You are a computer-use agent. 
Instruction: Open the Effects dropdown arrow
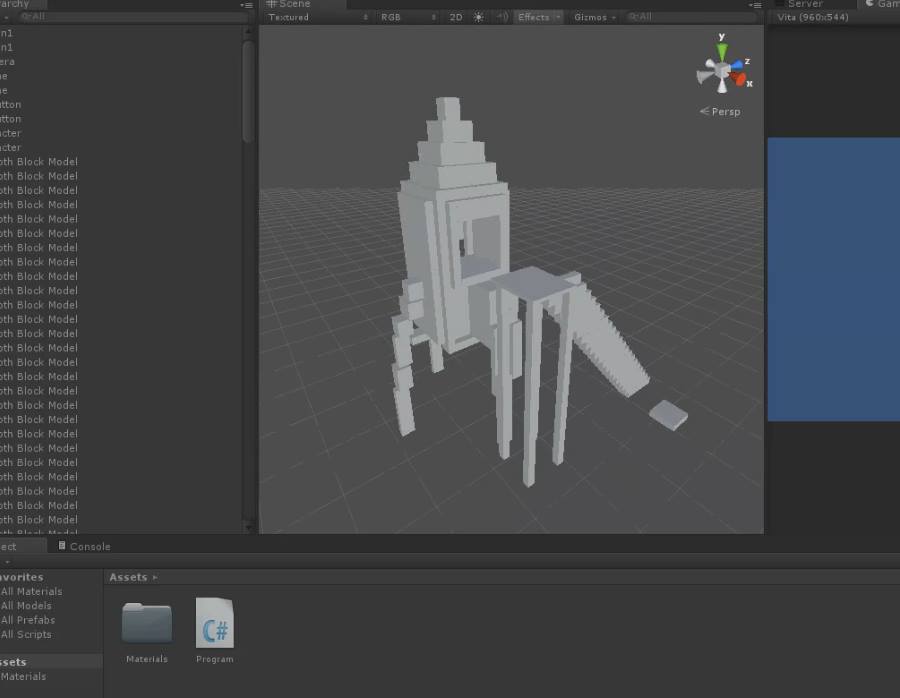[558, 17]
